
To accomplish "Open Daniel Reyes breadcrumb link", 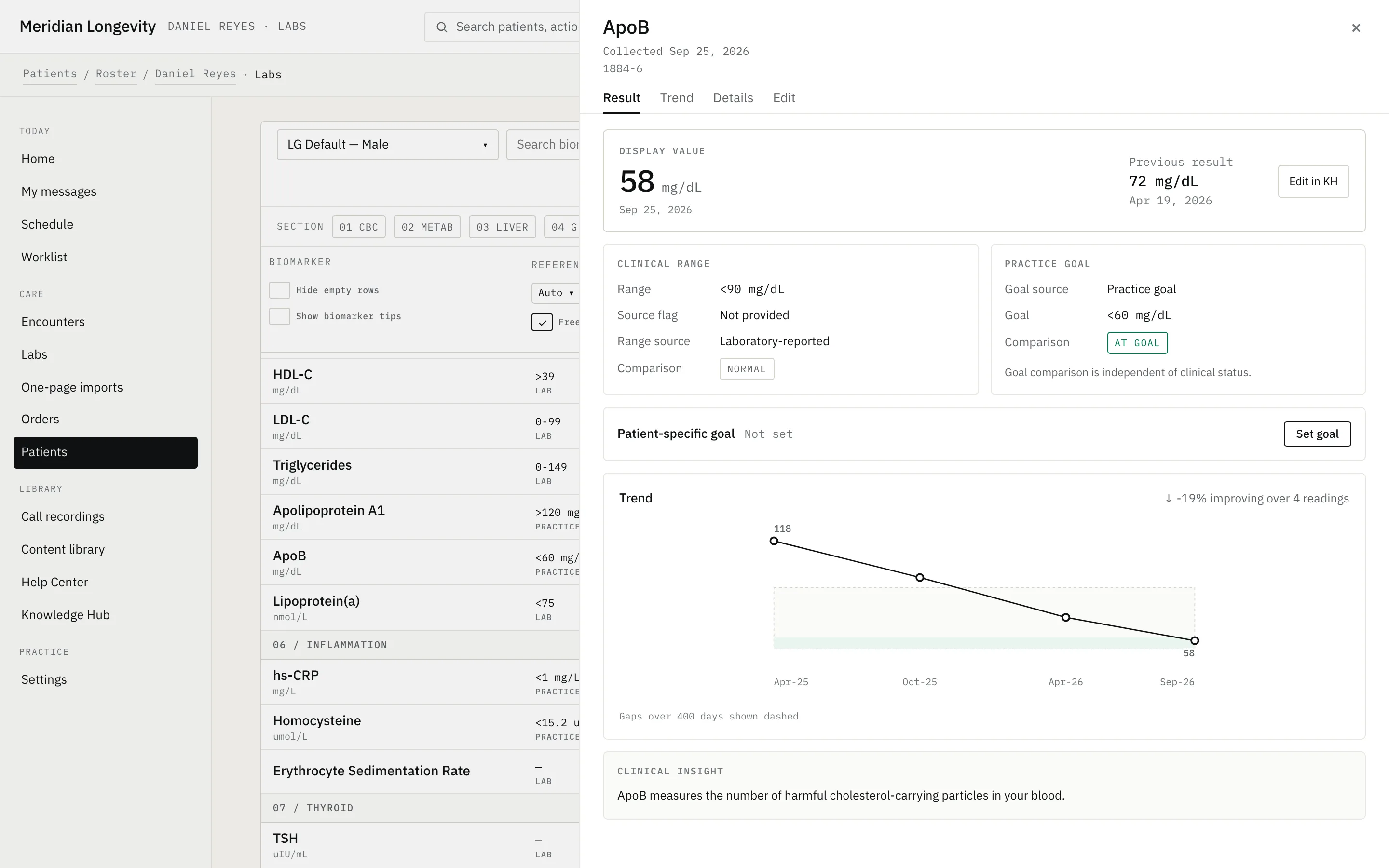I will 195,74.
